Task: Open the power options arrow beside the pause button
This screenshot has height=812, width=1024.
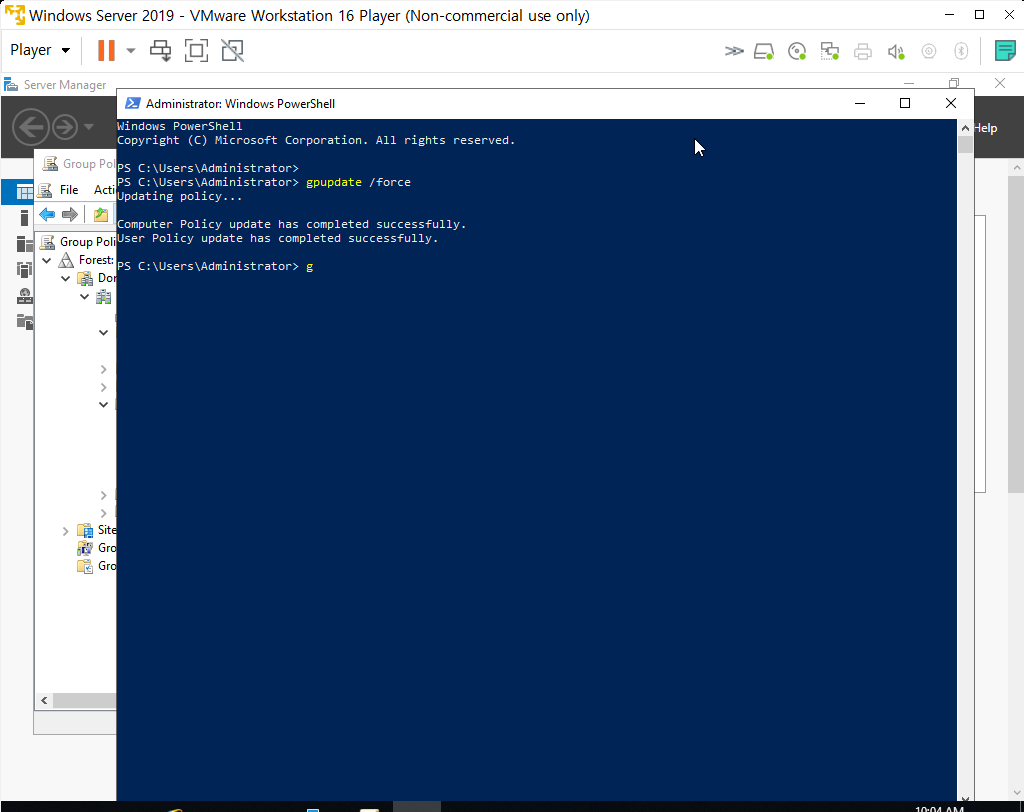Action: coord(131,50)
